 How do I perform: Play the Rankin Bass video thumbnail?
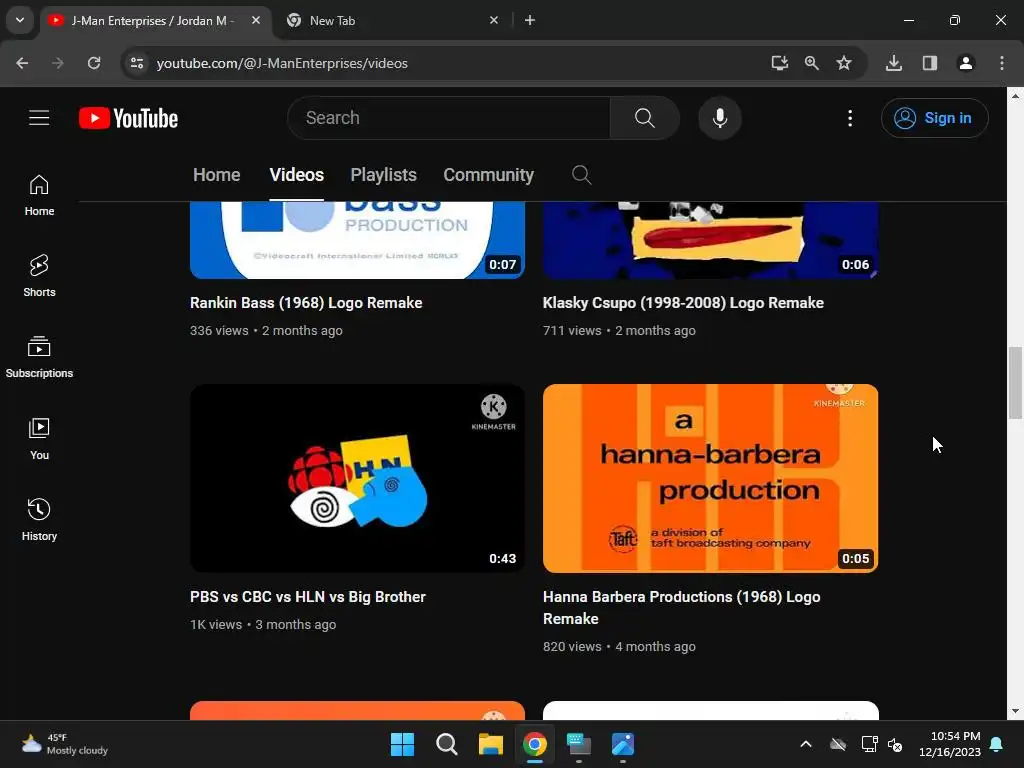click(x=357, y=240)
